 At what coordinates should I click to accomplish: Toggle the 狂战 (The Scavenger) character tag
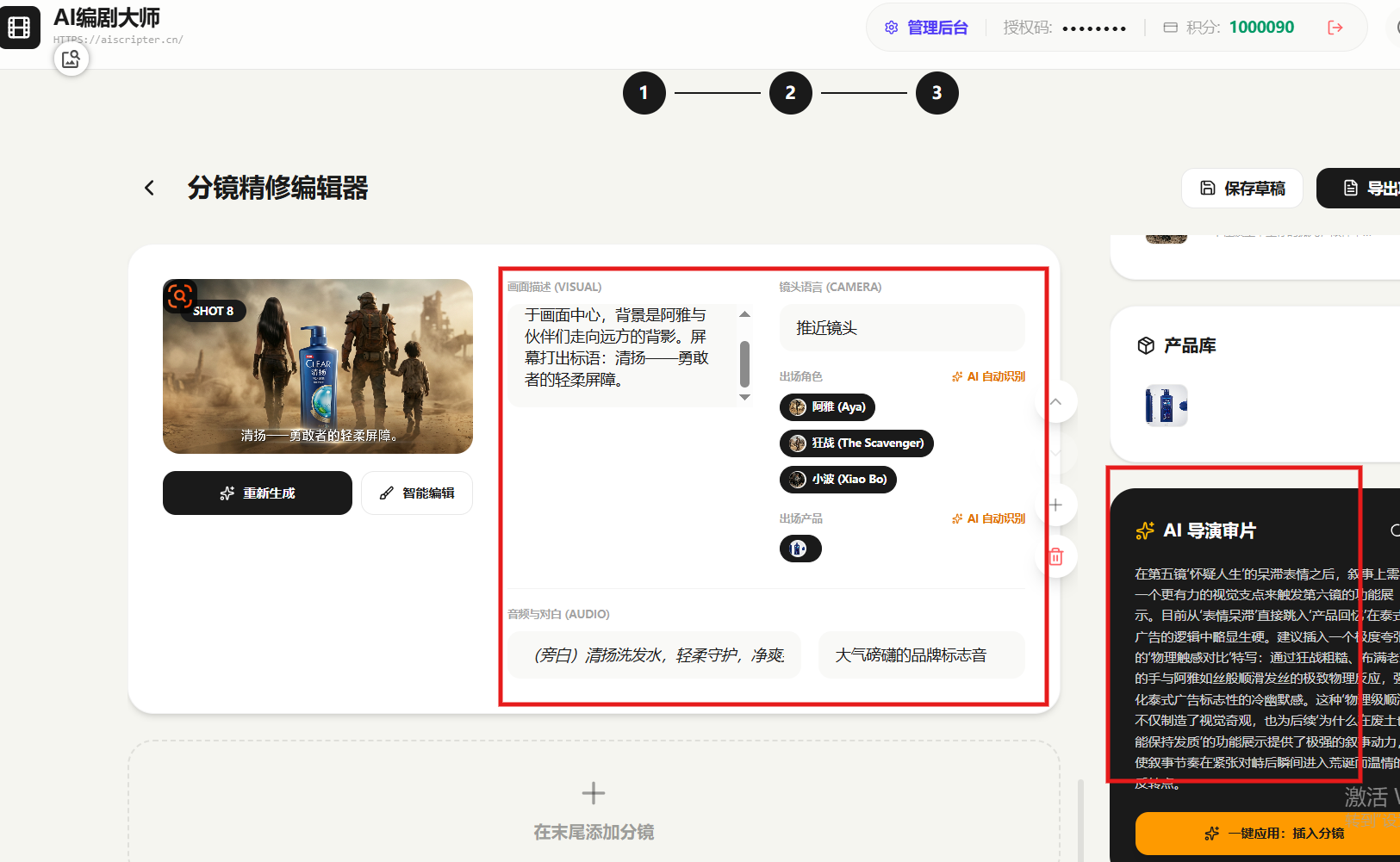[x=856, y=443]
